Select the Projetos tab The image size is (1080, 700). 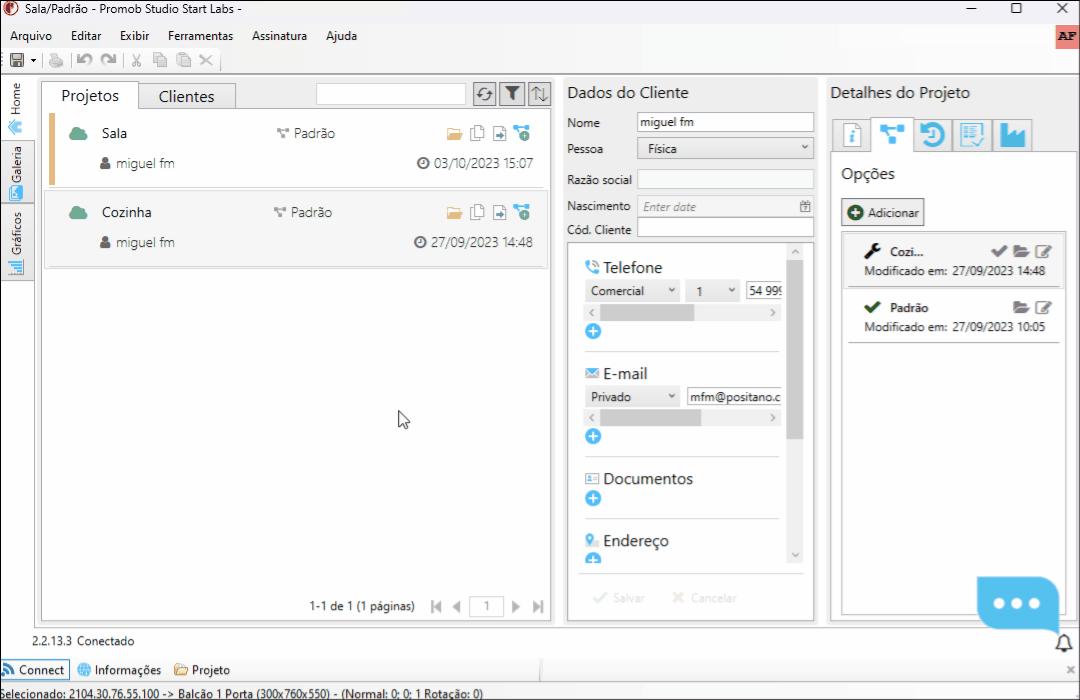pyautogui.click(x=90, y=96)
